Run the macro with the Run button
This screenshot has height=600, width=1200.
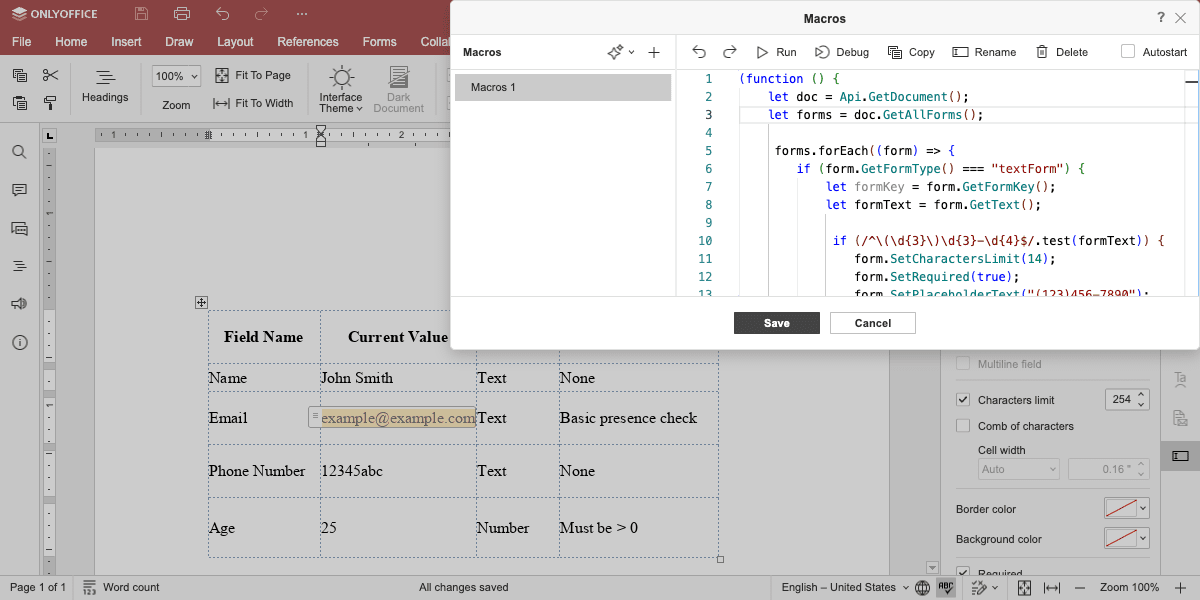pyautogui.click(x=776, y=52)
